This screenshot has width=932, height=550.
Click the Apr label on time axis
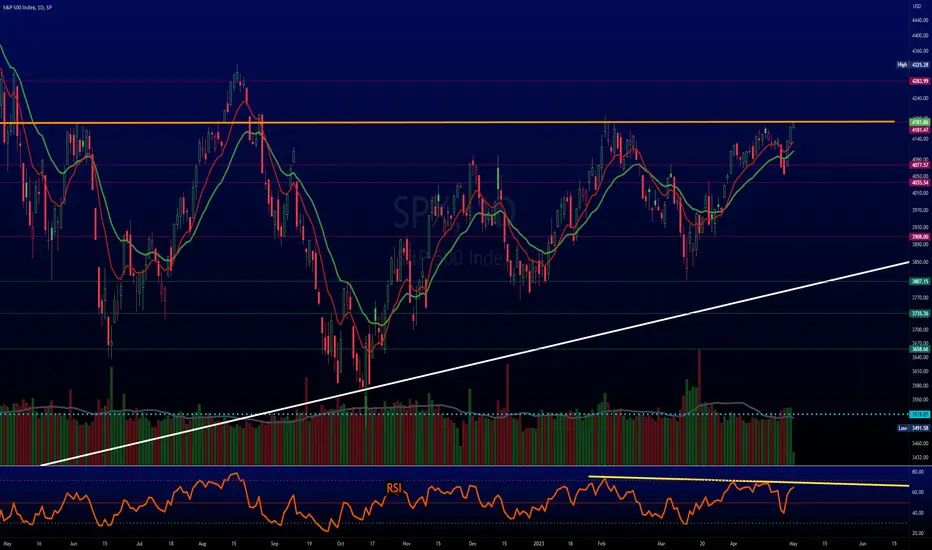(733, 543)
